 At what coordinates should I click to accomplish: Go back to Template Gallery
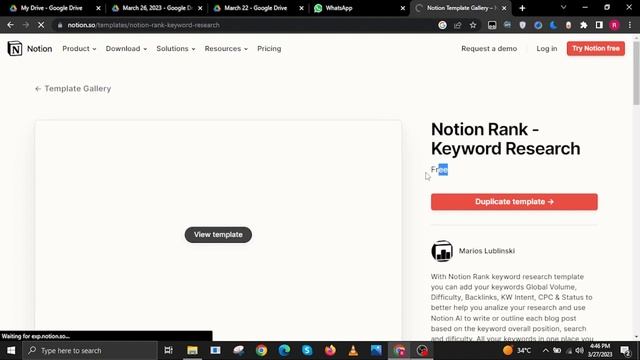click(73, 89)
